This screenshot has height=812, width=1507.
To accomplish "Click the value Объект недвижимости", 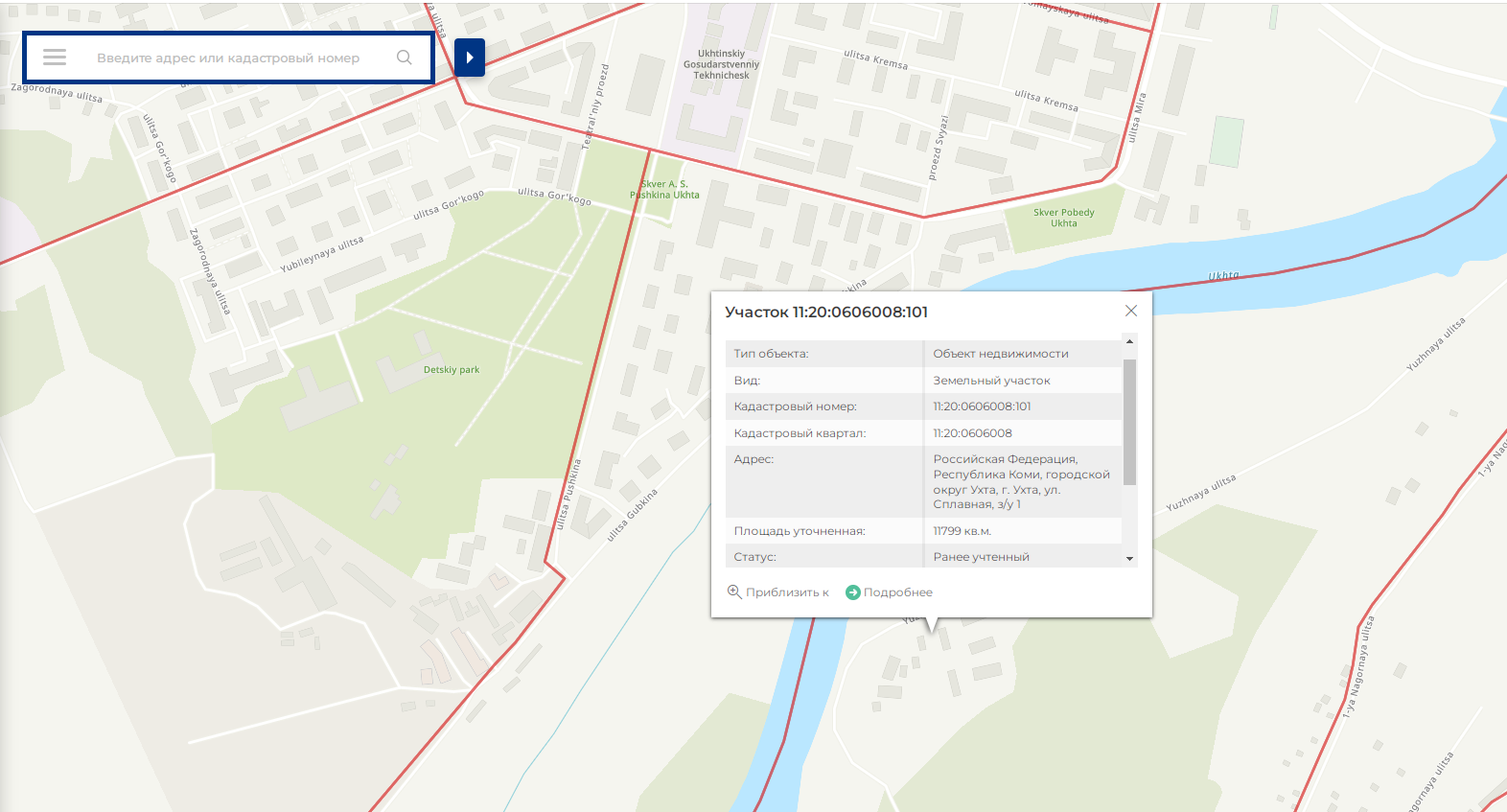I will coord(1001,354).
